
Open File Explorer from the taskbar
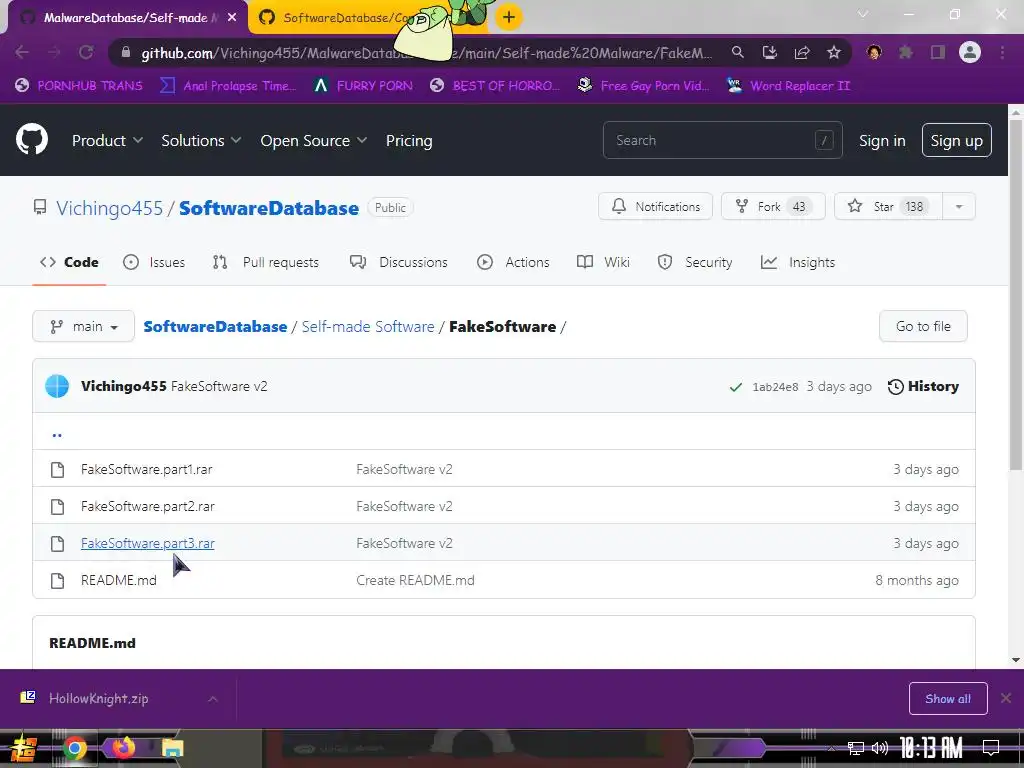pos(173,748)
